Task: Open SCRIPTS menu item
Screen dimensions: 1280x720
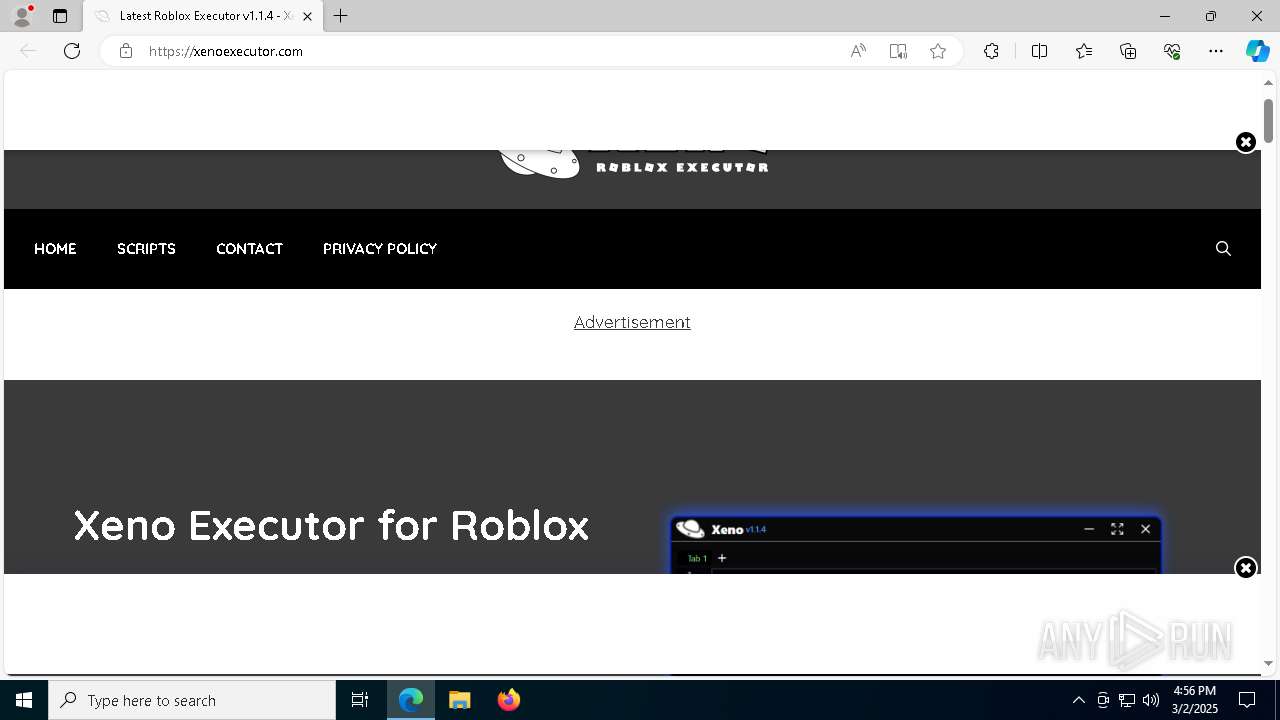Action: (146, 249)
